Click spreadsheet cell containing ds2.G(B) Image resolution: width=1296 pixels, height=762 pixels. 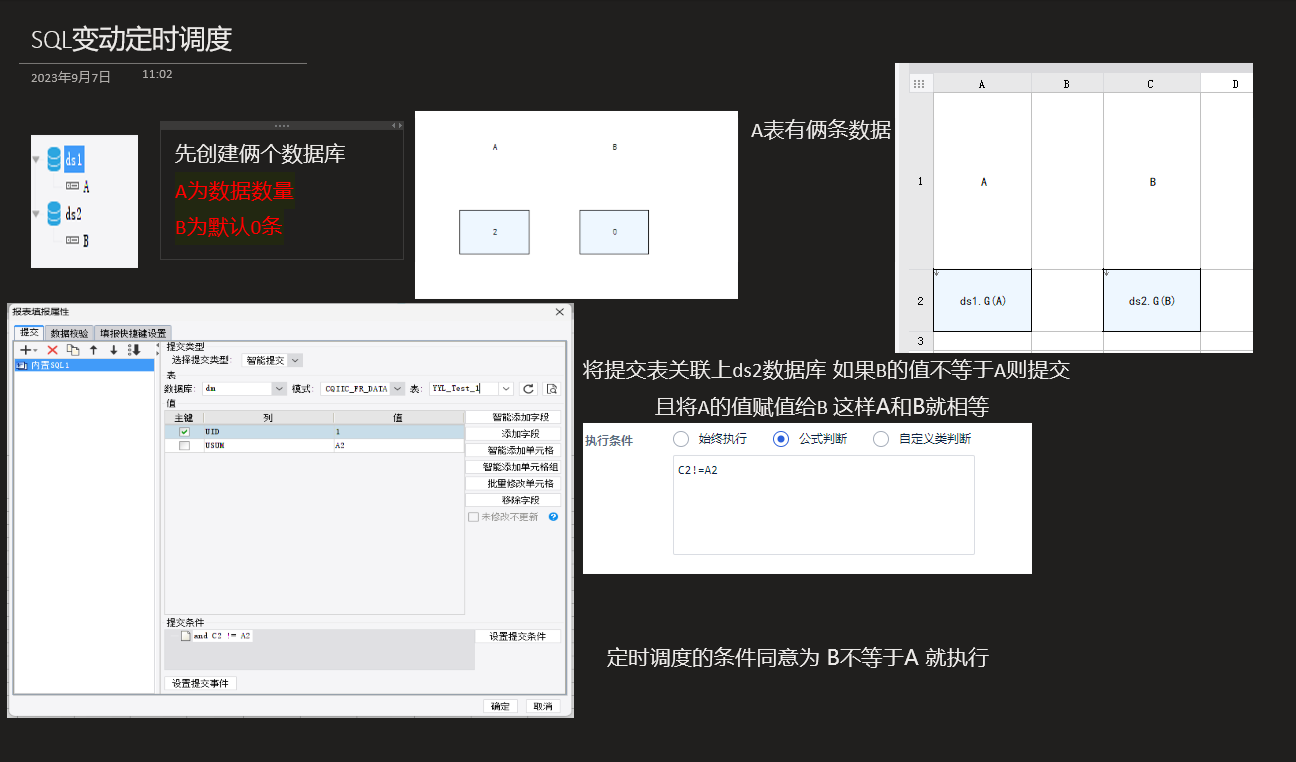pyautogui.click(x=1151, y=300)
